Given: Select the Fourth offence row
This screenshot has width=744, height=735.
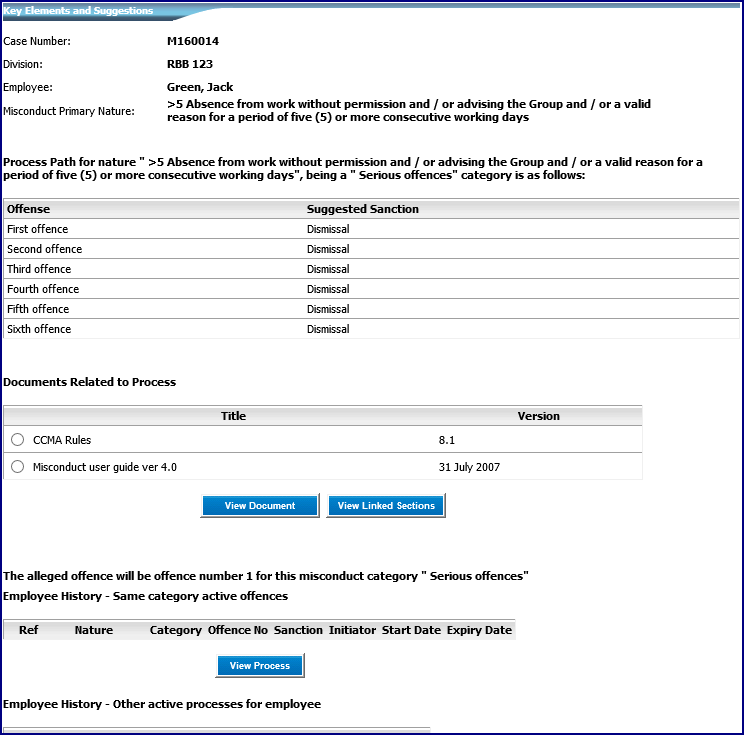Looking at the screenshot, I should (371, 289).
